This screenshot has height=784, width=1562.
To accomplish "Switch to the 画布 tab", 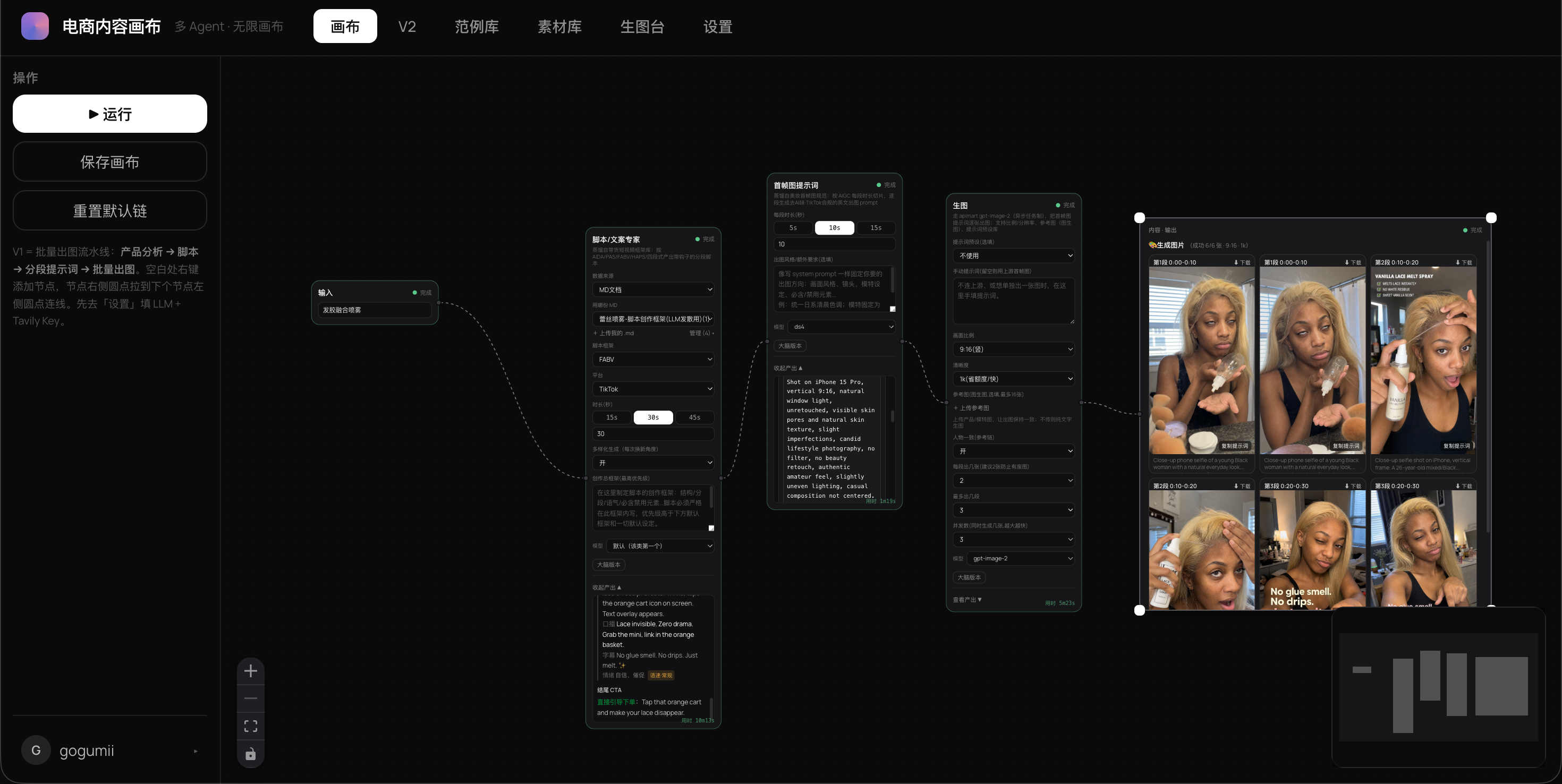I will click(345, 26).
